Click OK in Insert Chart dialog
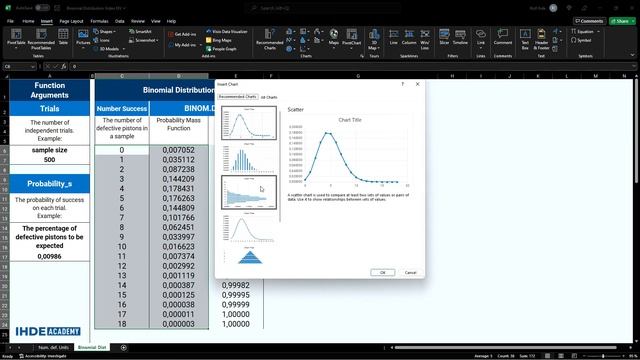This screenshot has width=640, height=360. 382,272
